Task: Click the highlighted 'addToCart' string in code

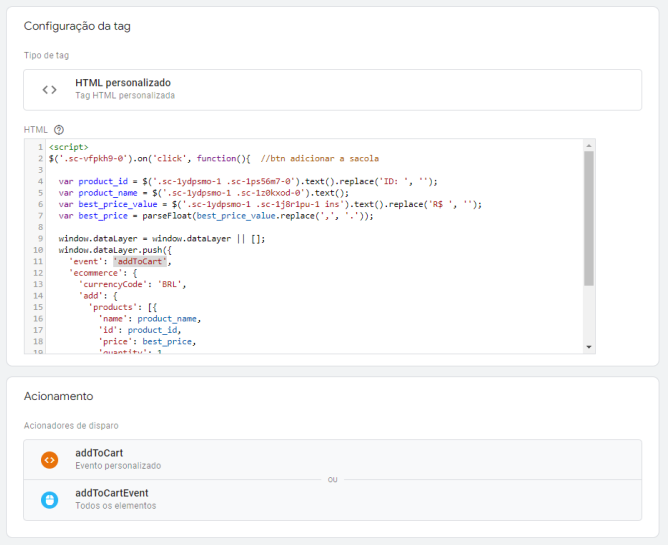Action: point(140,261)
